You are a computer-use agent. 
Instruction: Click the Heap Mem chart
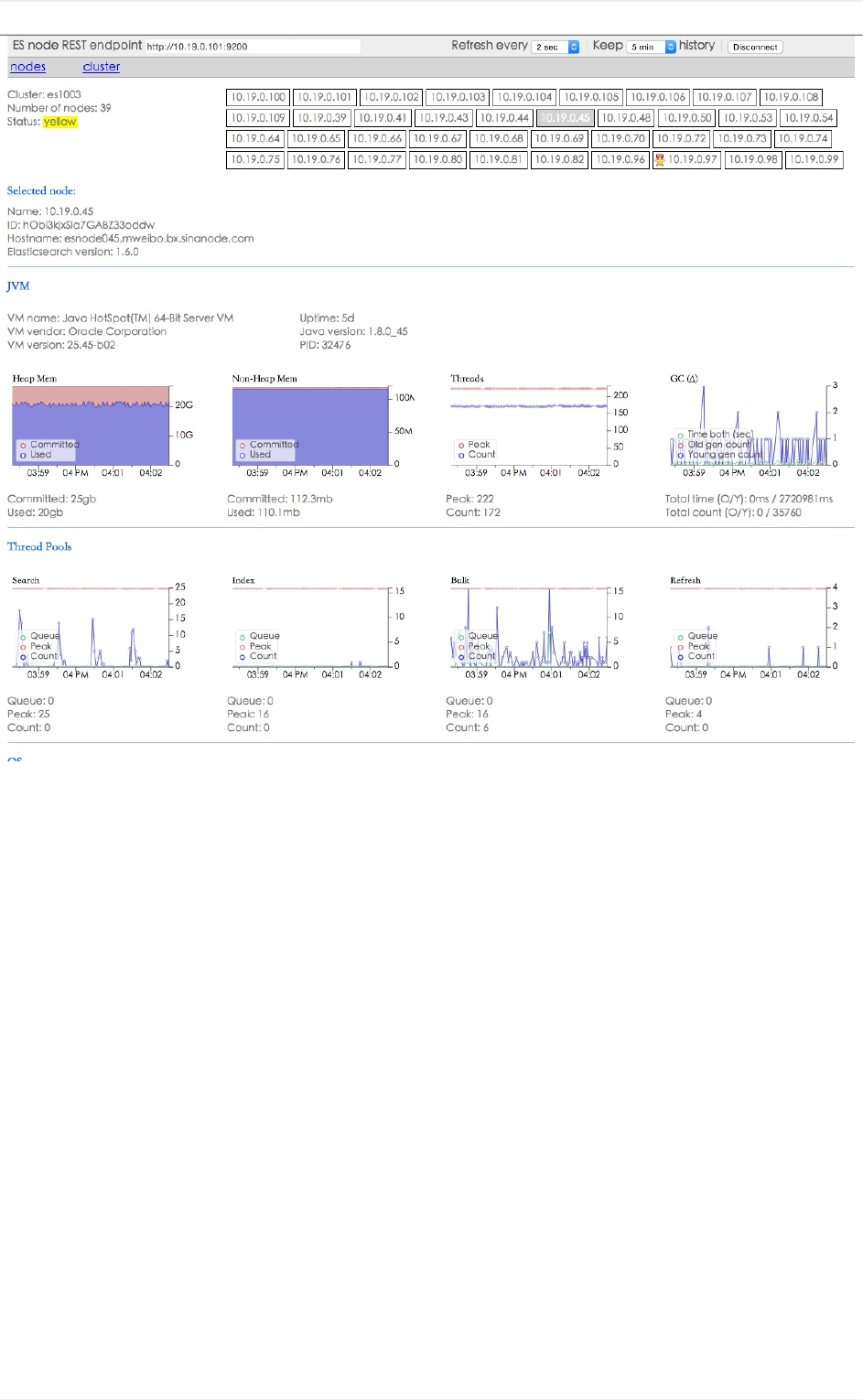[x=91, y=425]
